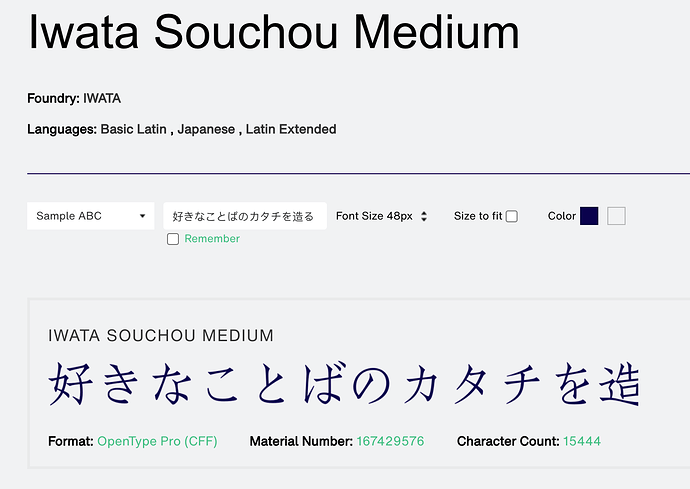This screenshot has width=690, height=489.
Task: Click the Japanese language entry
Action: point(206,129)
